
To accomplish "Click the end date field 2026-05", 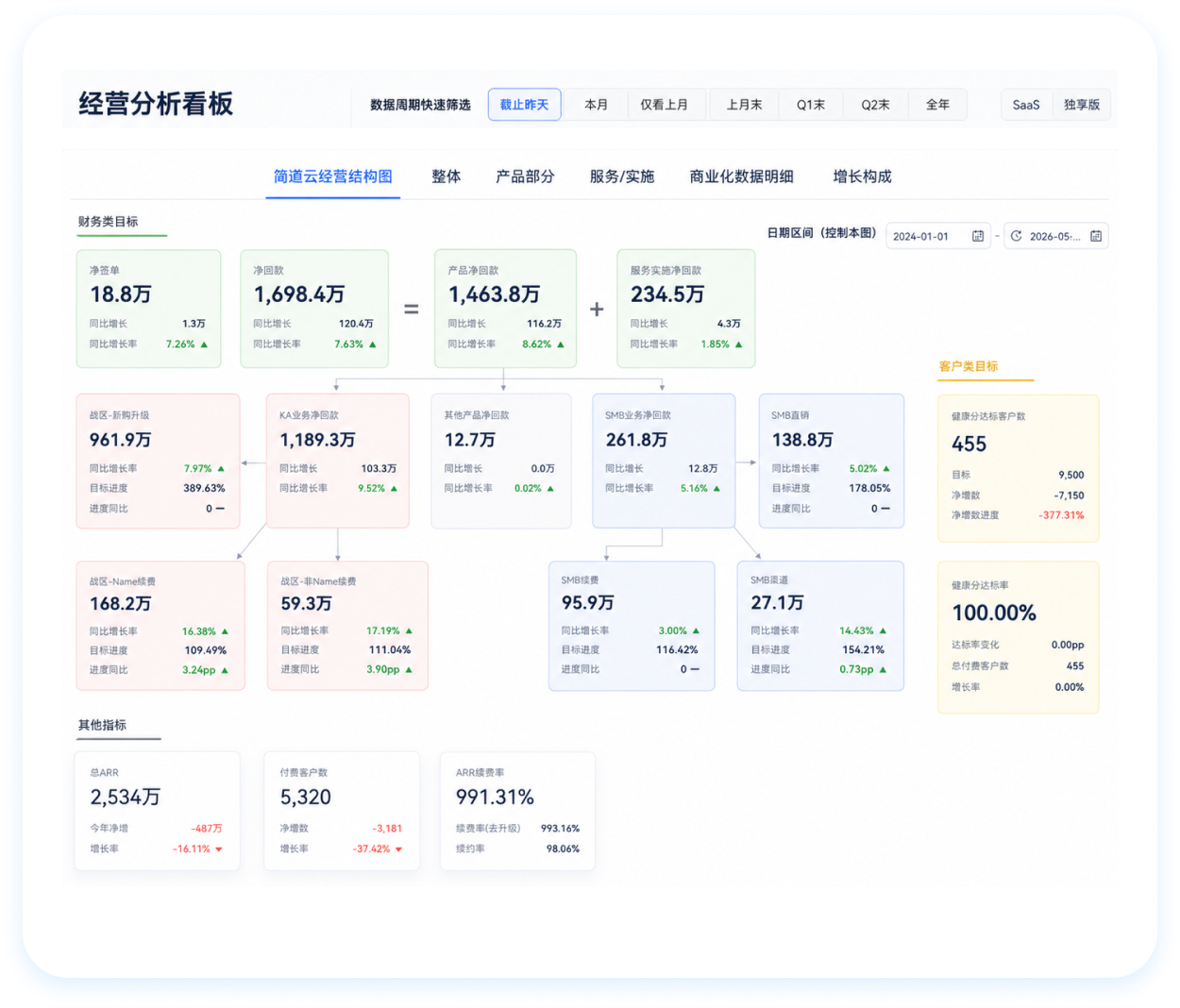I will (1055, 236).
